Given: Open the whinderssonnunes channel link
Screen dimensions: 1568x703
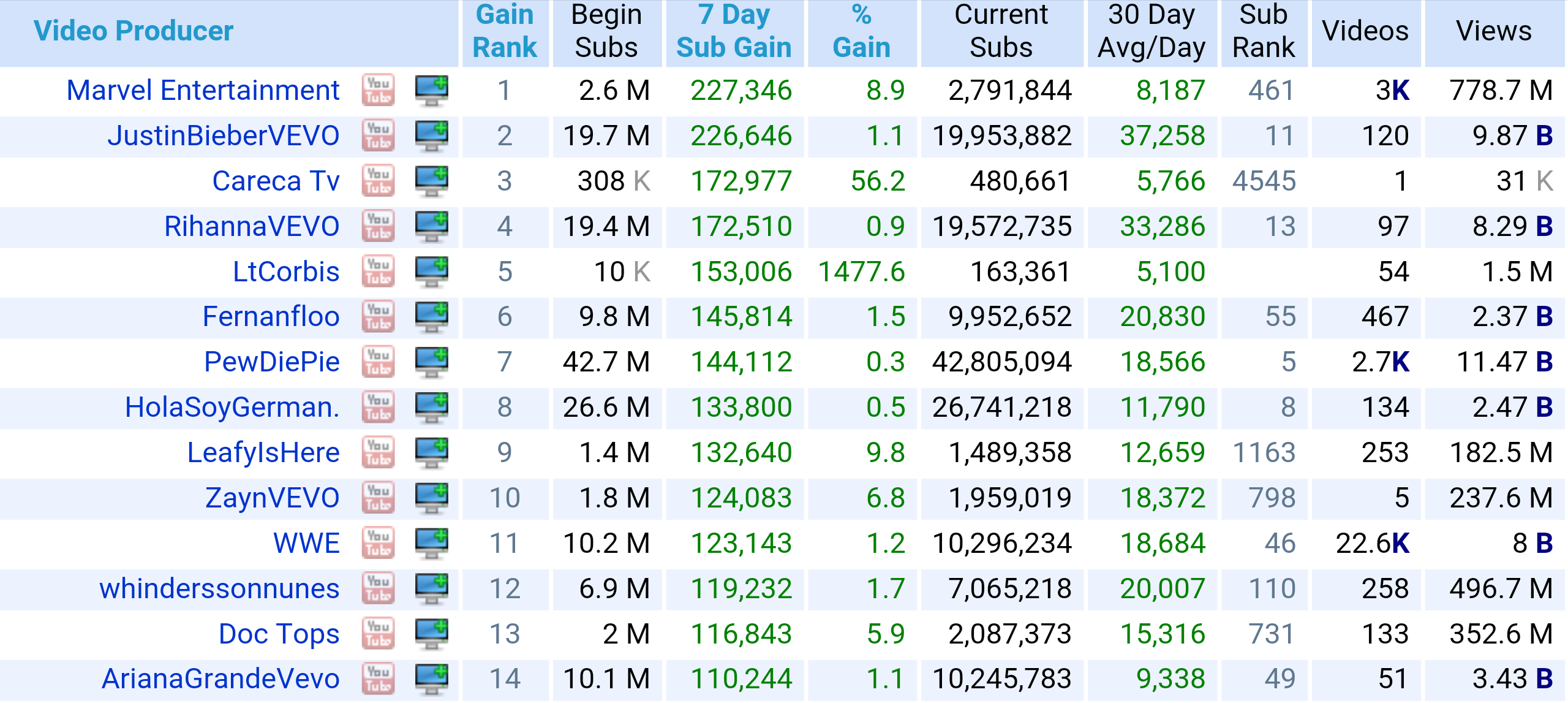Looking at the screenshot, I should point(219,588).
